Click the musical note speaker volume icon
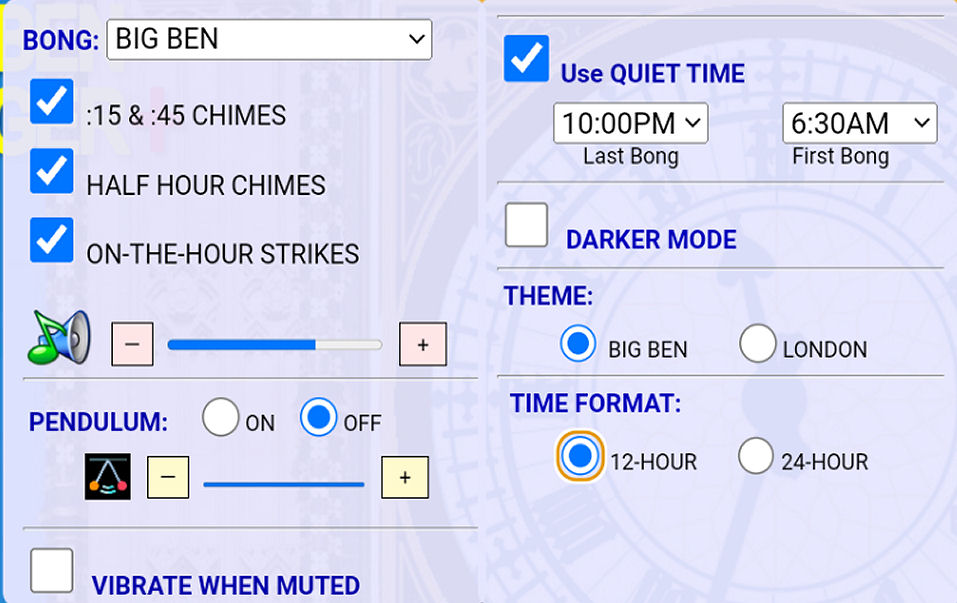Image resolution: width=957 pixels, height=603 pixels. coord(61,337)
